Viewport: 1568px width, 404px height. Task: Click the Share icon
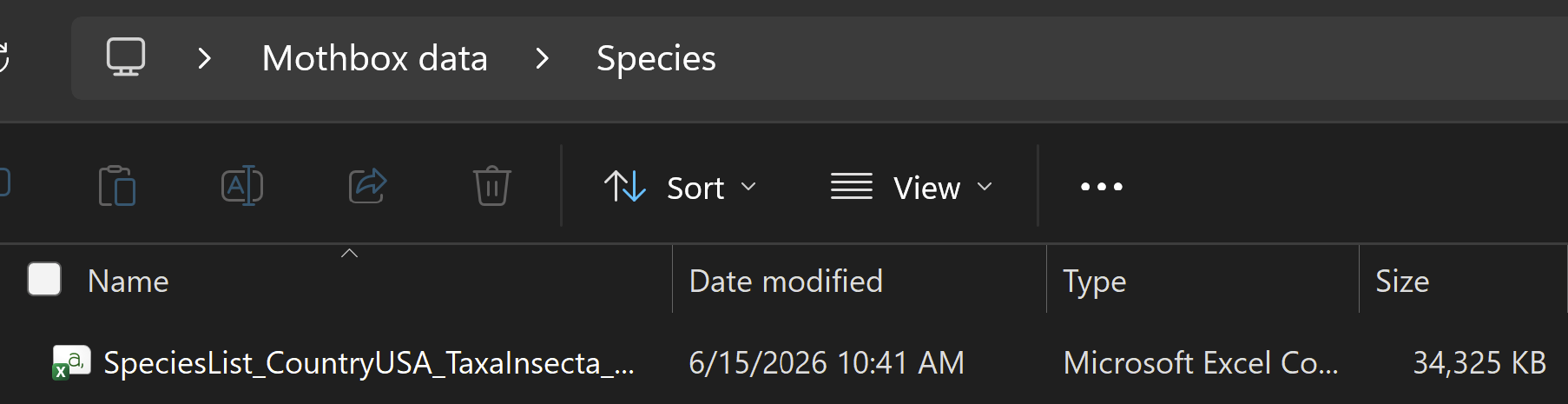pos(367,185)
